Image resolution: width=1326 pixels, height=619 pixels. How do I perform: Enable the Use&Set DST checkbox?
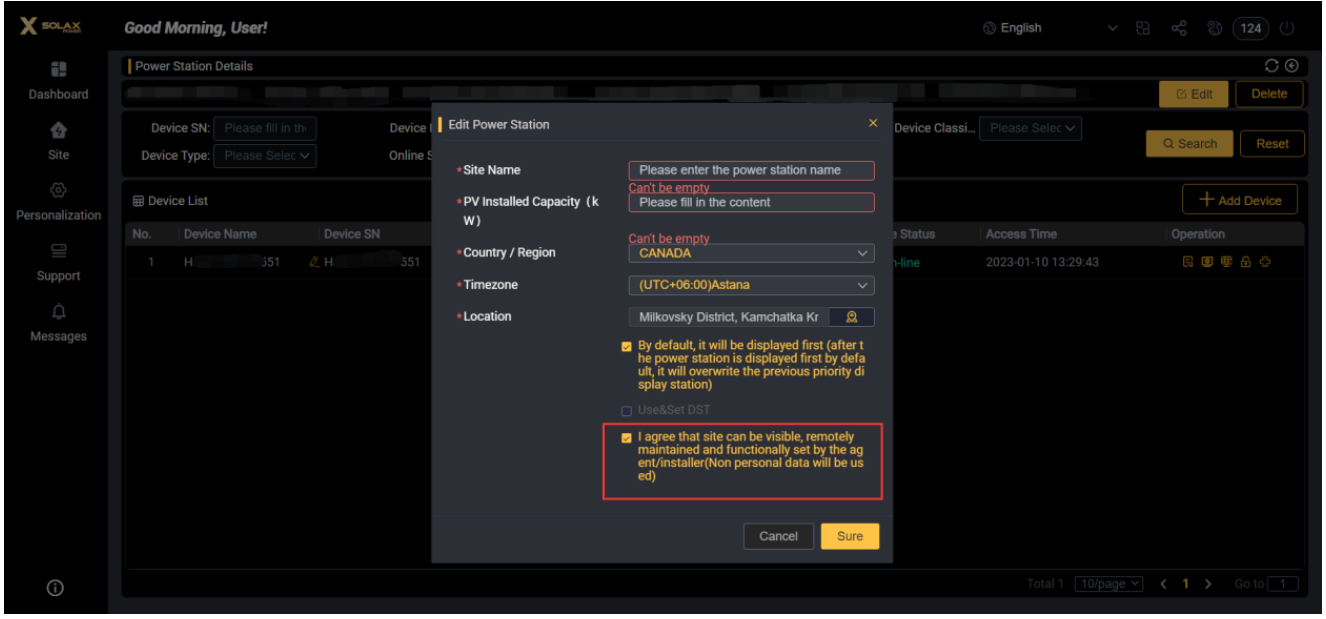pyautogui.click(x=627, y=411)
